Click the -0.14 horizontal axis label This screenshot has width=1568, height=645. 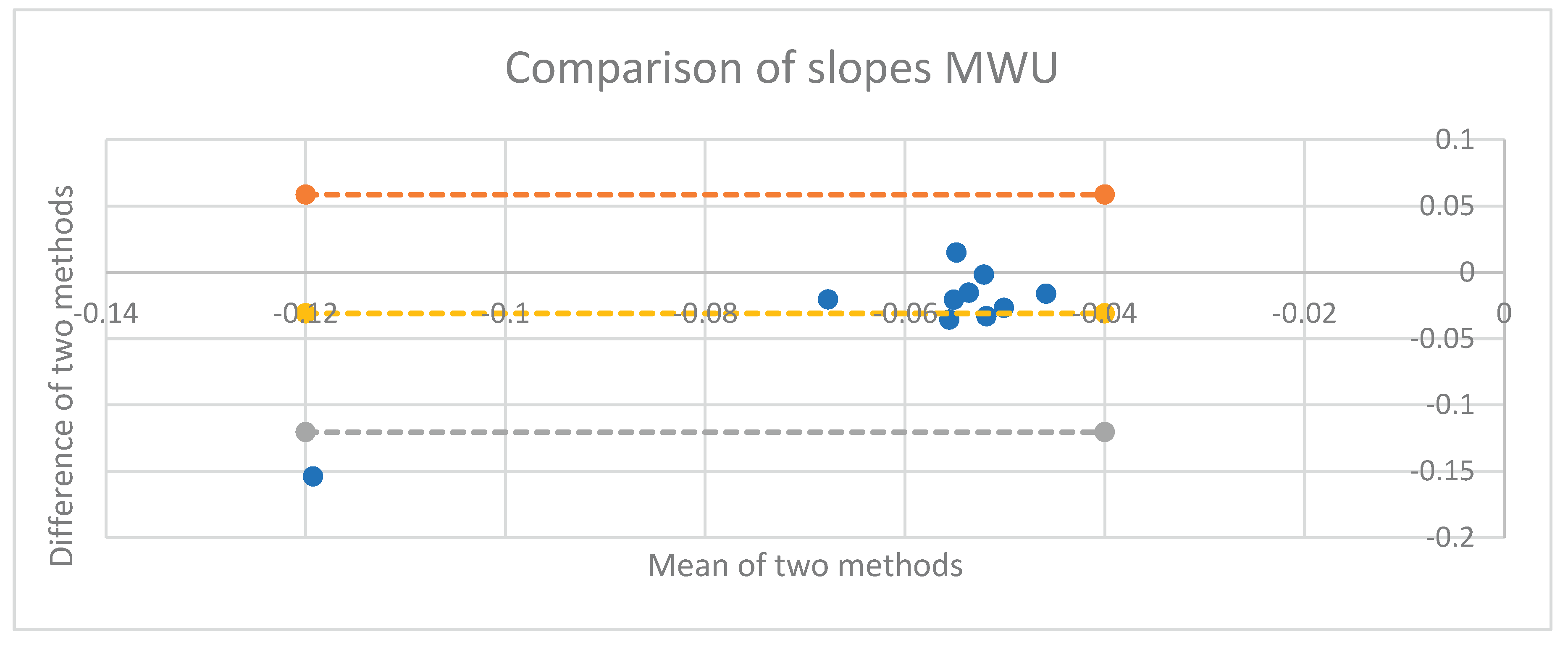(107, 313)
